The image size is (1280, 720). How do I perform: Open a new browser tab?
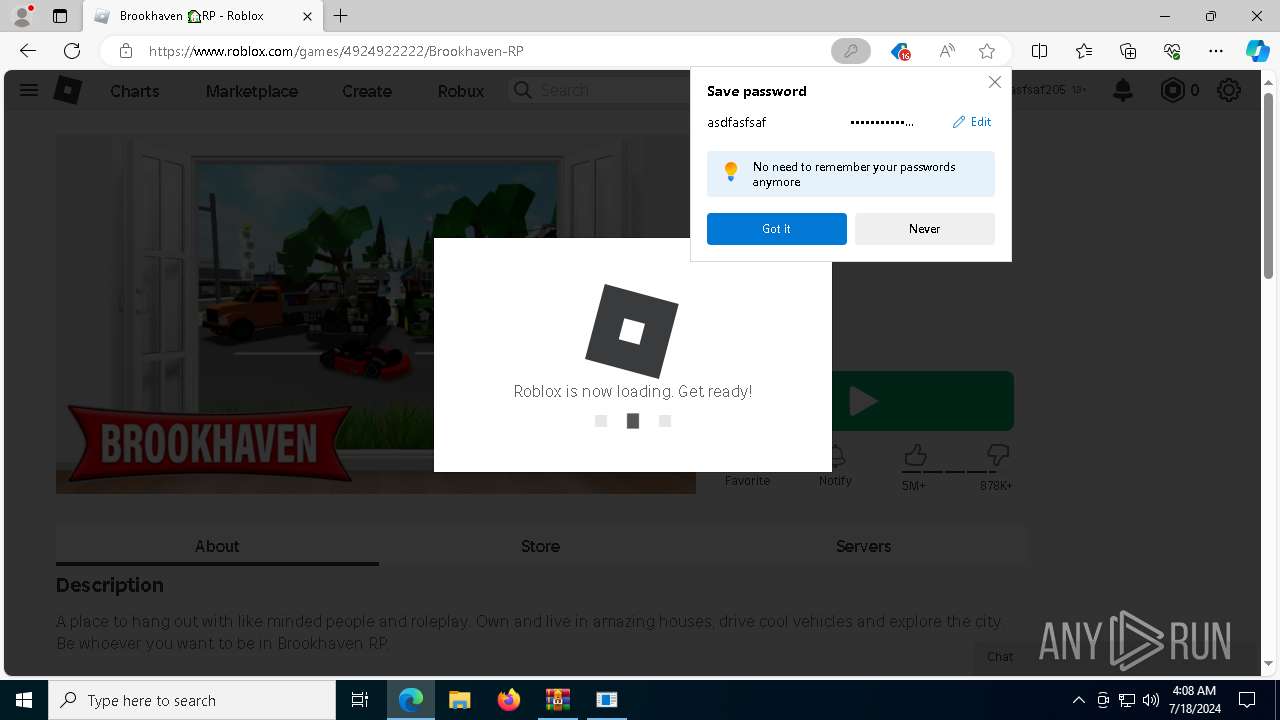pyautogui.click(x=341, y=16)
